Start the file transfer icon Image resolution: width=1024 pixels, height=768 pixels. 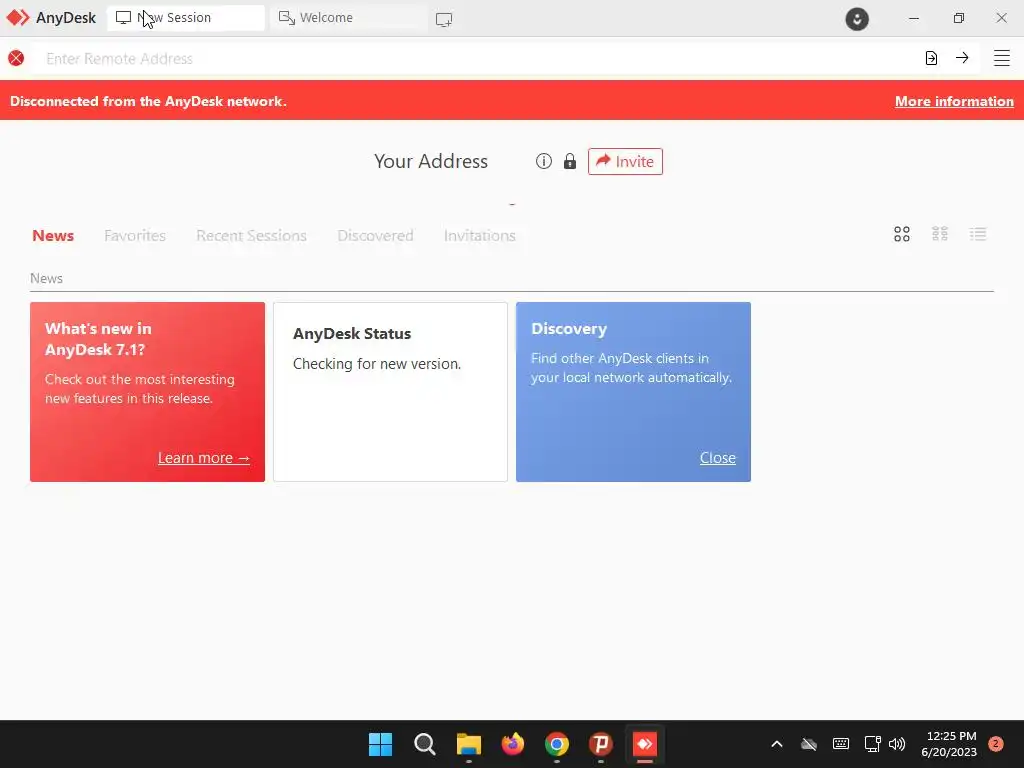pos(931,58)
